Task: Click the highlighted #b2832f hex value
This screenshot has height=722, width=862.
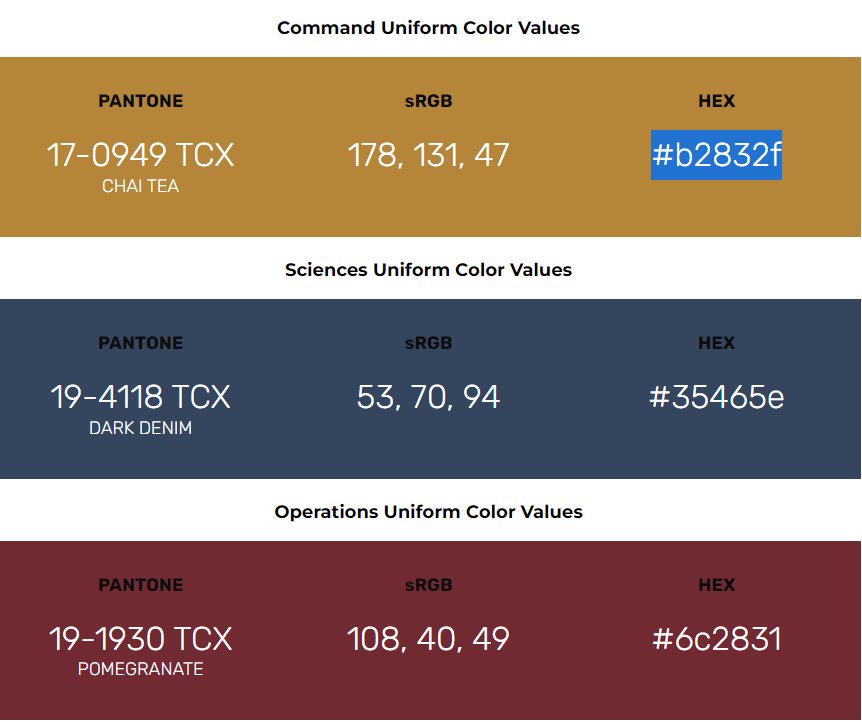Action: (716, 155)
